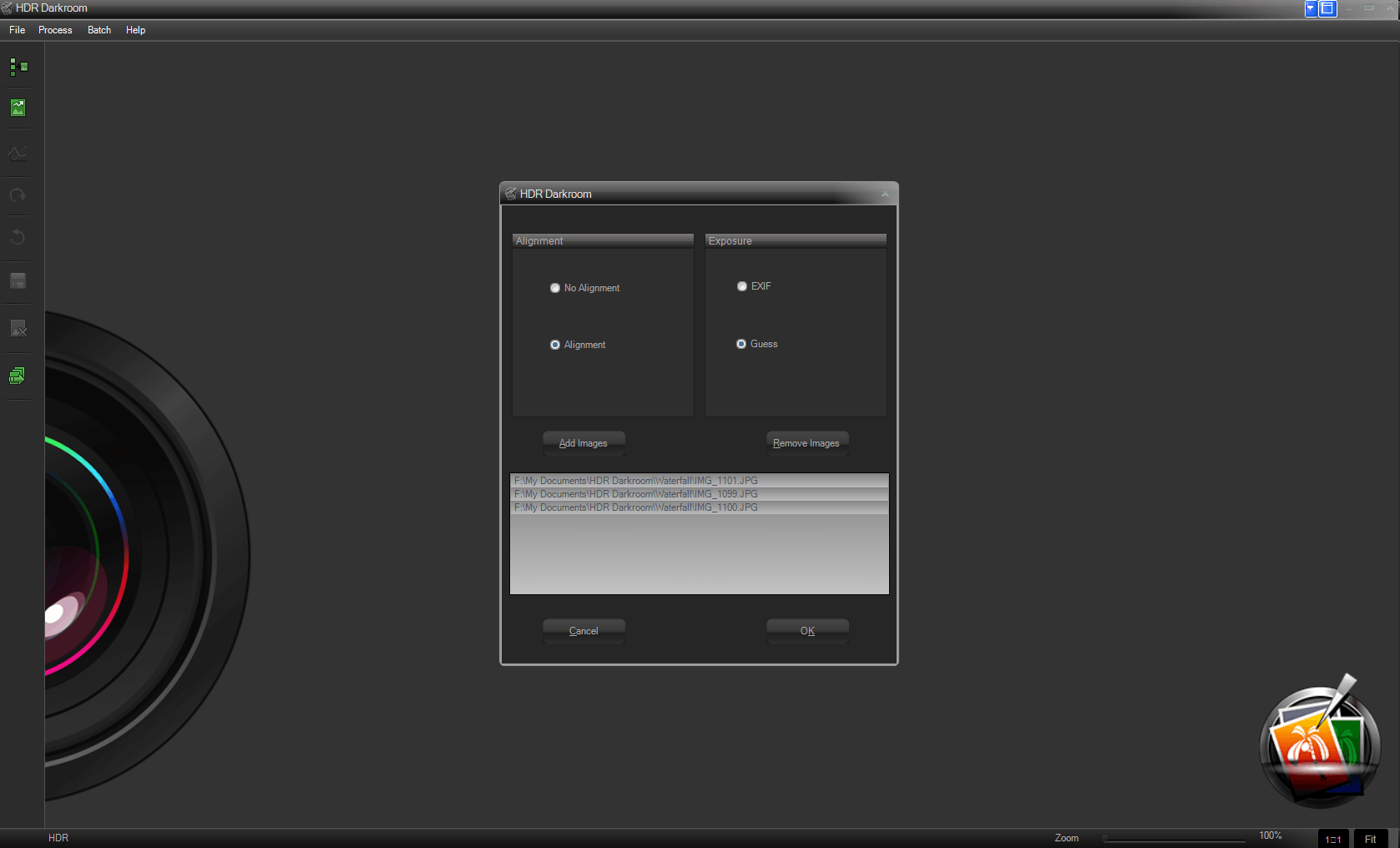
Task: Select the HDR image merge tool
Action: (x=18, y=67)
